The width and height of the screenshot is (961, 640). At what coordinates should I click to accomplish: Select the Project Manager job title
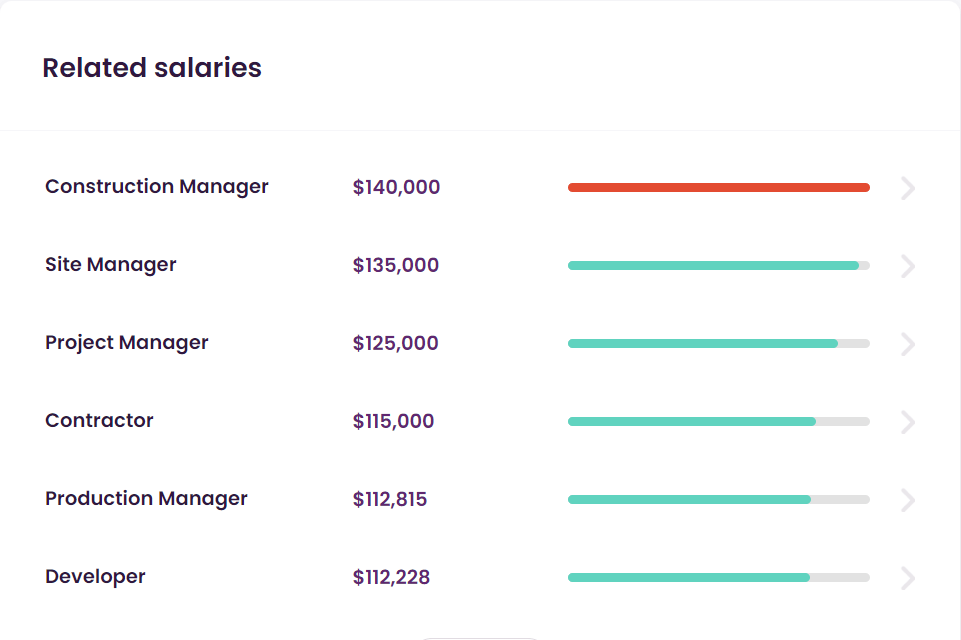(127, 343)
